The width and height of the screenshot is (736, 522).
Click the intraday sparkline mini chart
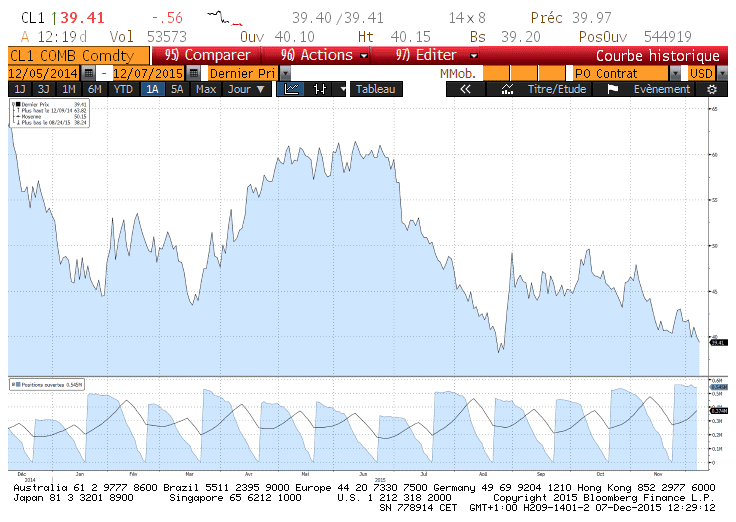225,18
